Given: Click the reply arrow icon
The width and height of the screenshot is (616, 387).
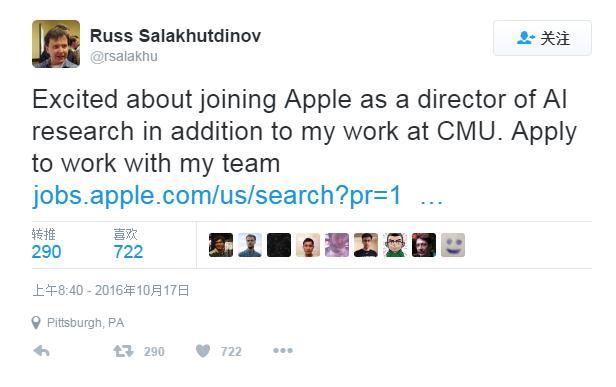Looking at the screenshot, I should point(42,350).
